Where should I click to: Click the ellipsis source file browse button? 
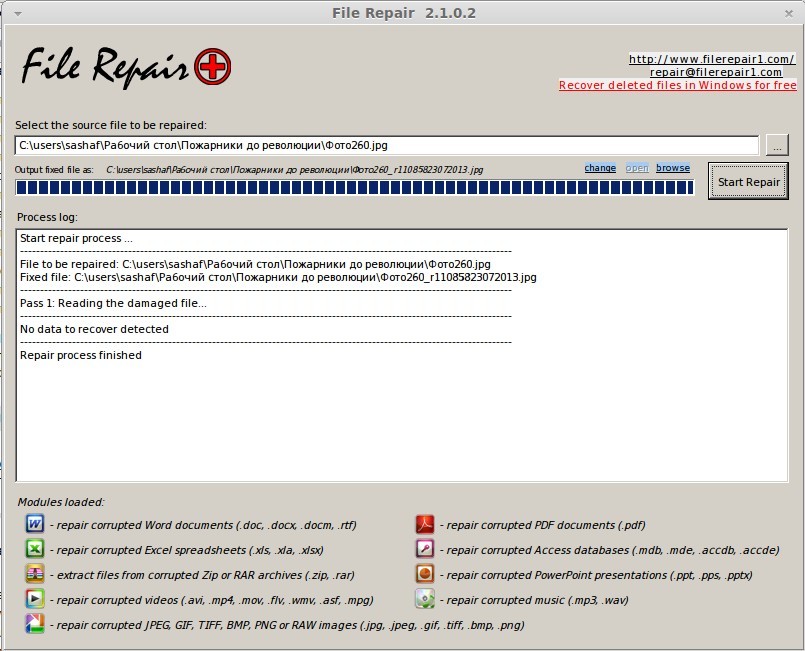[x=777, y=145]
